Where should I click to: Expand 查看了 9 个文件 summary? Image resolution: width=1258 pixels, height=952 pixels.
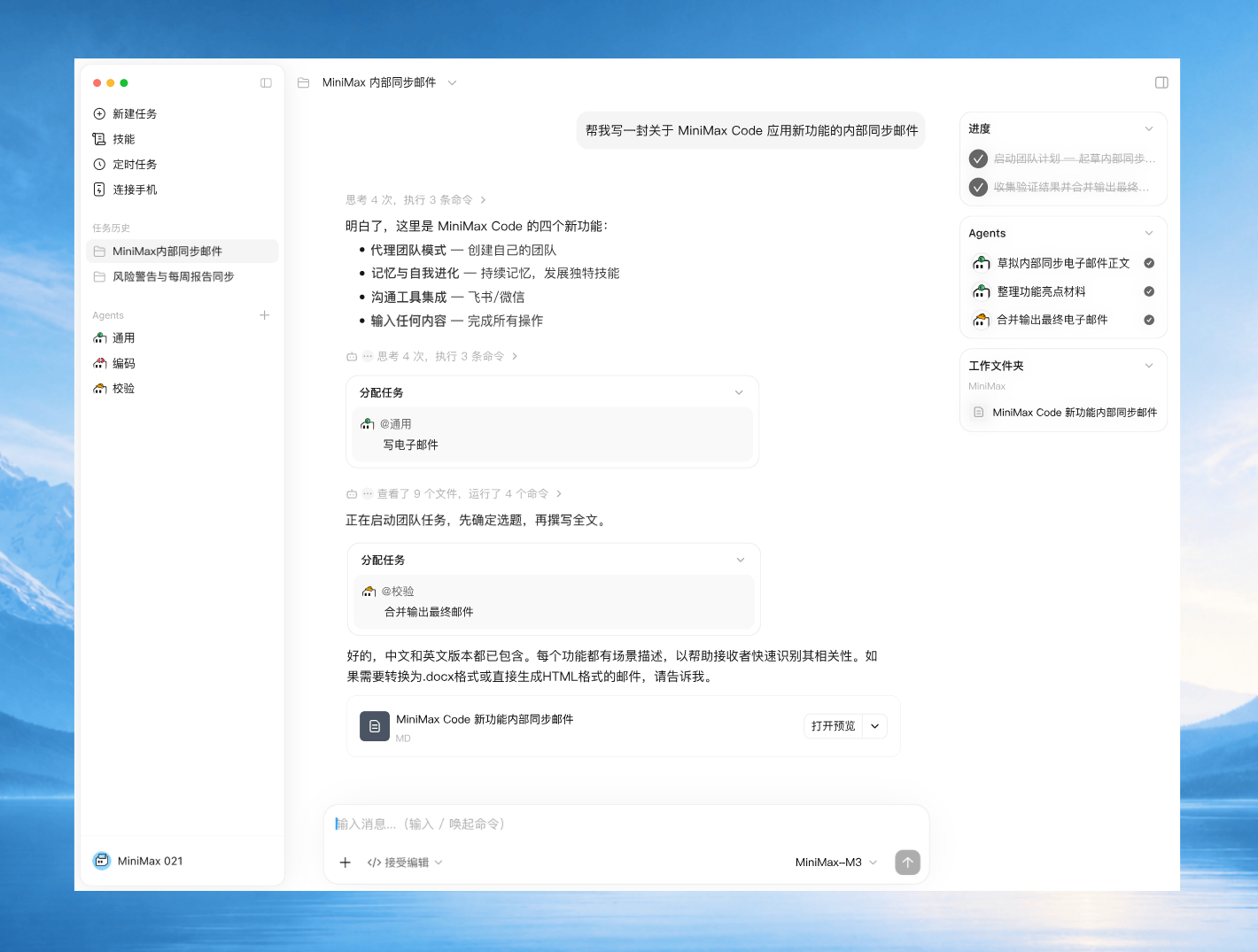(x=454, y=493)
